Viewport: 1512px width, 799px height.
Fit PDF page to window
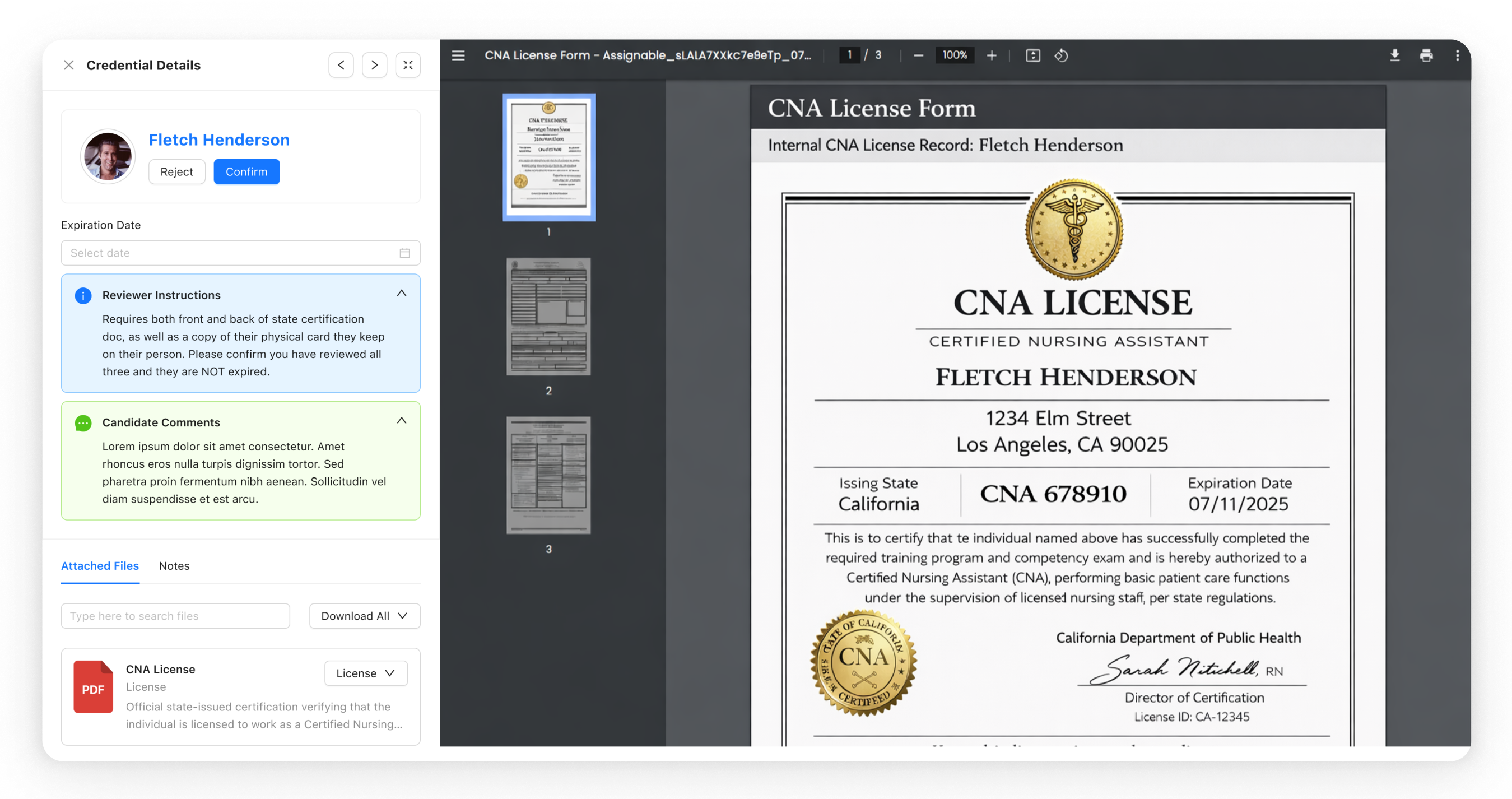[1033, 56]
